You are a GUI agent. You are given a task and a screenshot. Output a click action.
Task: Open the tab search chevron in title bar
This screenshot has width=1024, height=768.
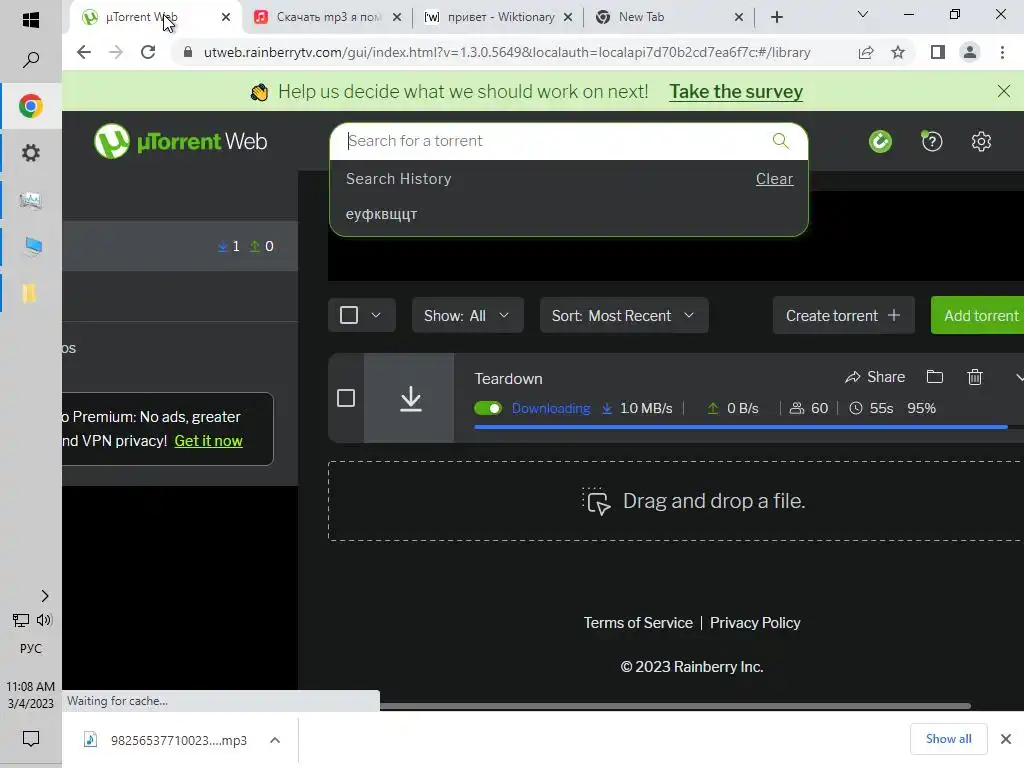[x=863, y=14]
